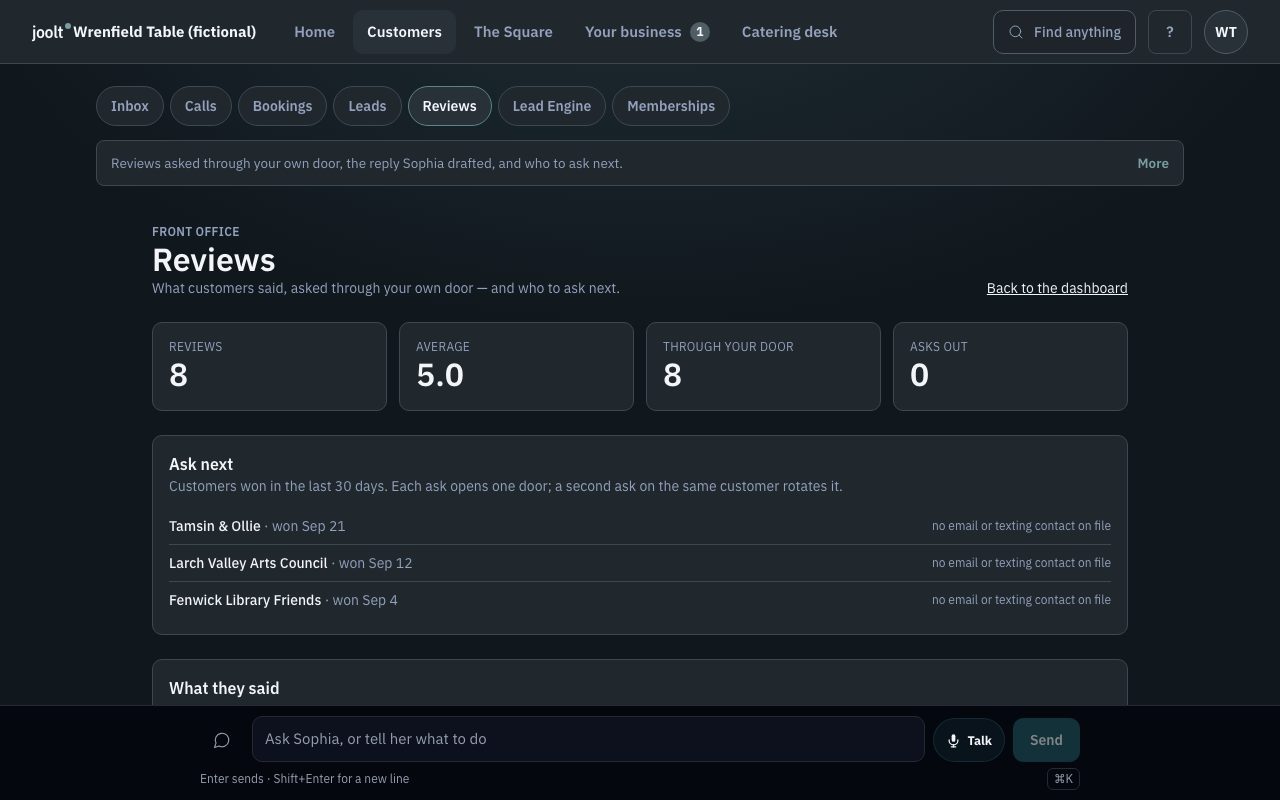The width and height of the screenshot is (1280, 800).
Task: Follow the Back to the dashboard link
Action: [x=1057, y=288]
